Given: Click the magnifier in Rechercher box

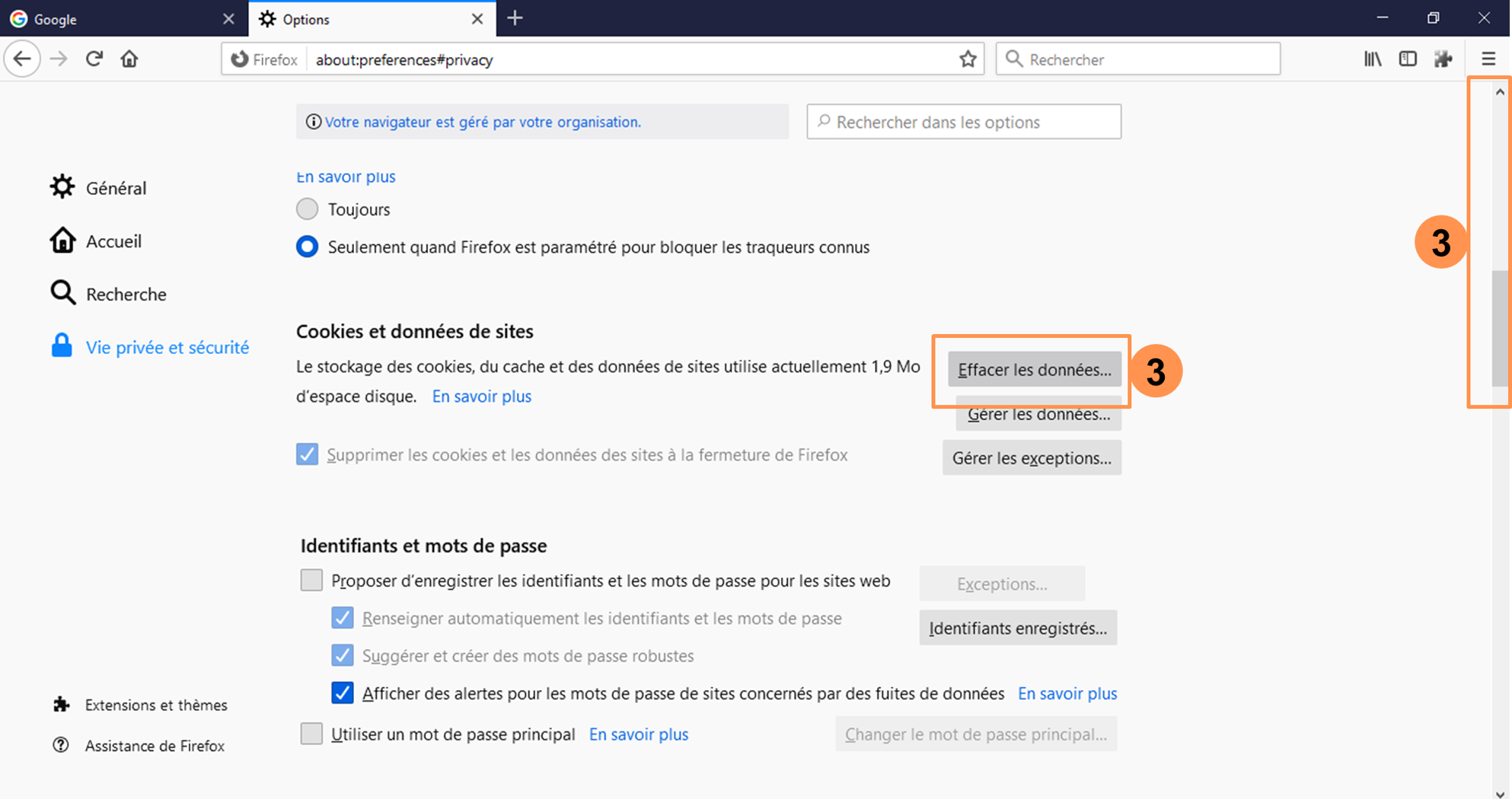Looking at the screenshot, I should (x=1014, y=59).
